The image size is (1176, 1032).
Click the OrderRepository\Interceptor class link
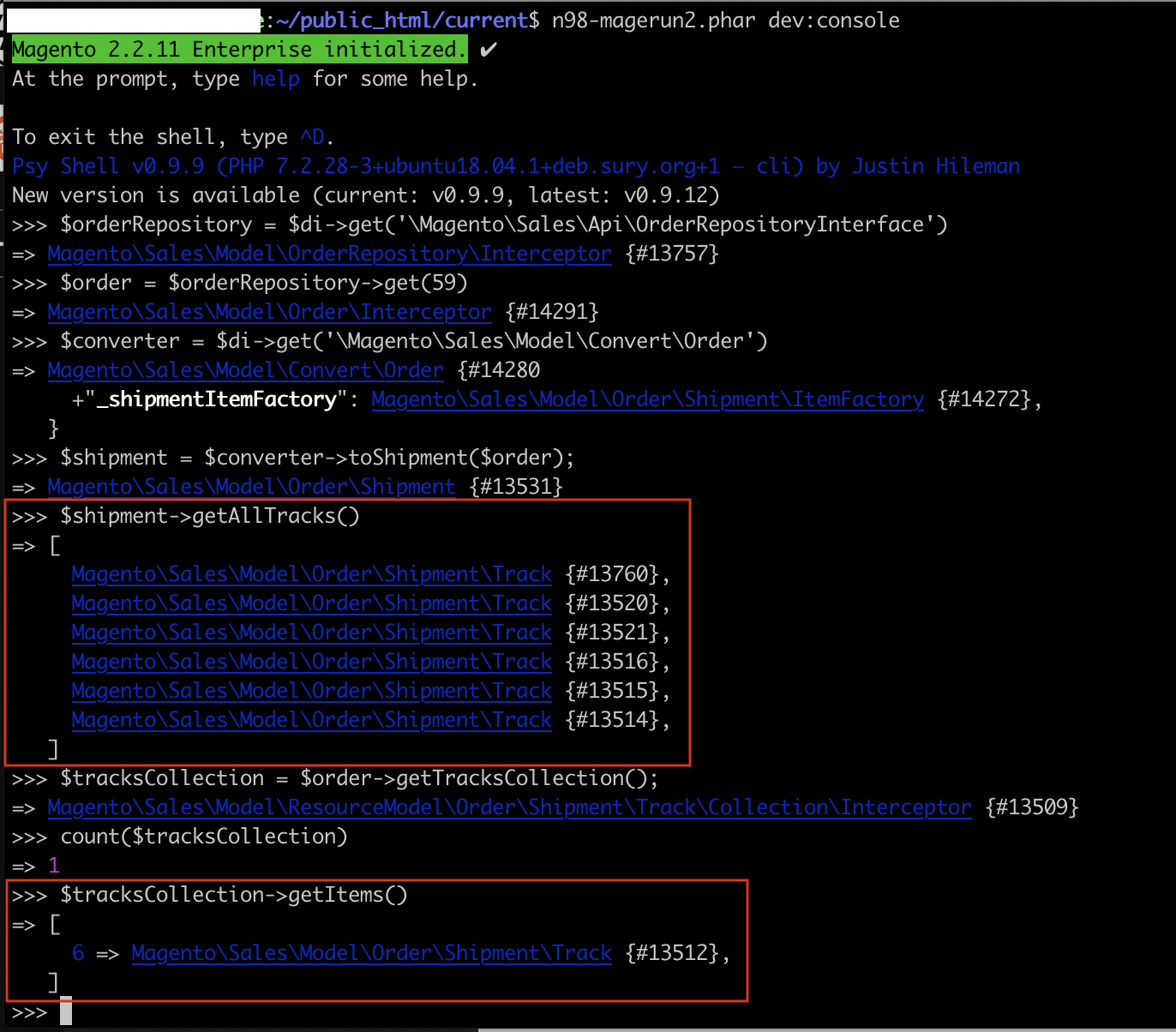[x=330, y=254]
